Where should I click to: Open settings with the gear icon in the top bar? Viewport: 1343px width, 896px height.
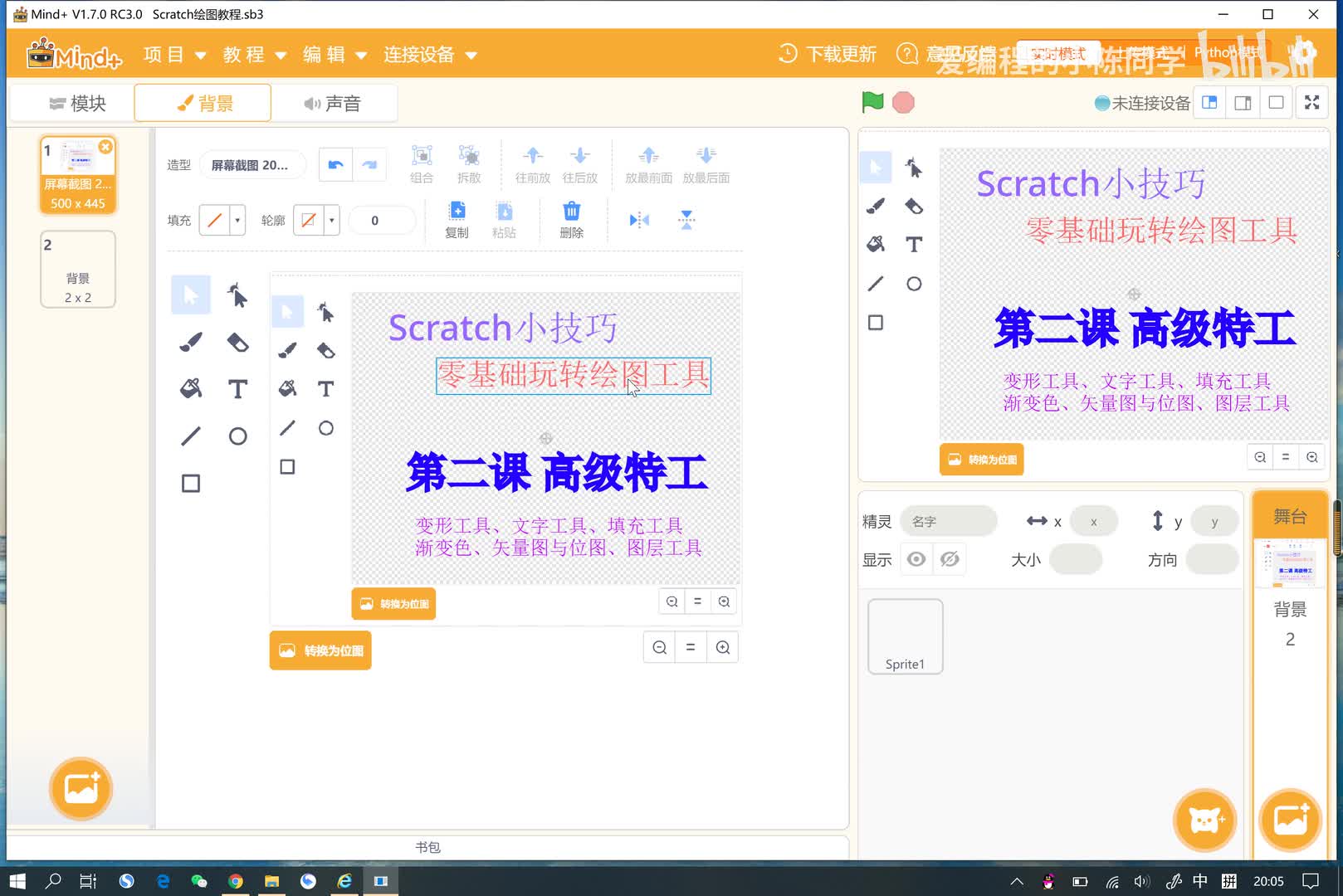(x=1305, y=51)
